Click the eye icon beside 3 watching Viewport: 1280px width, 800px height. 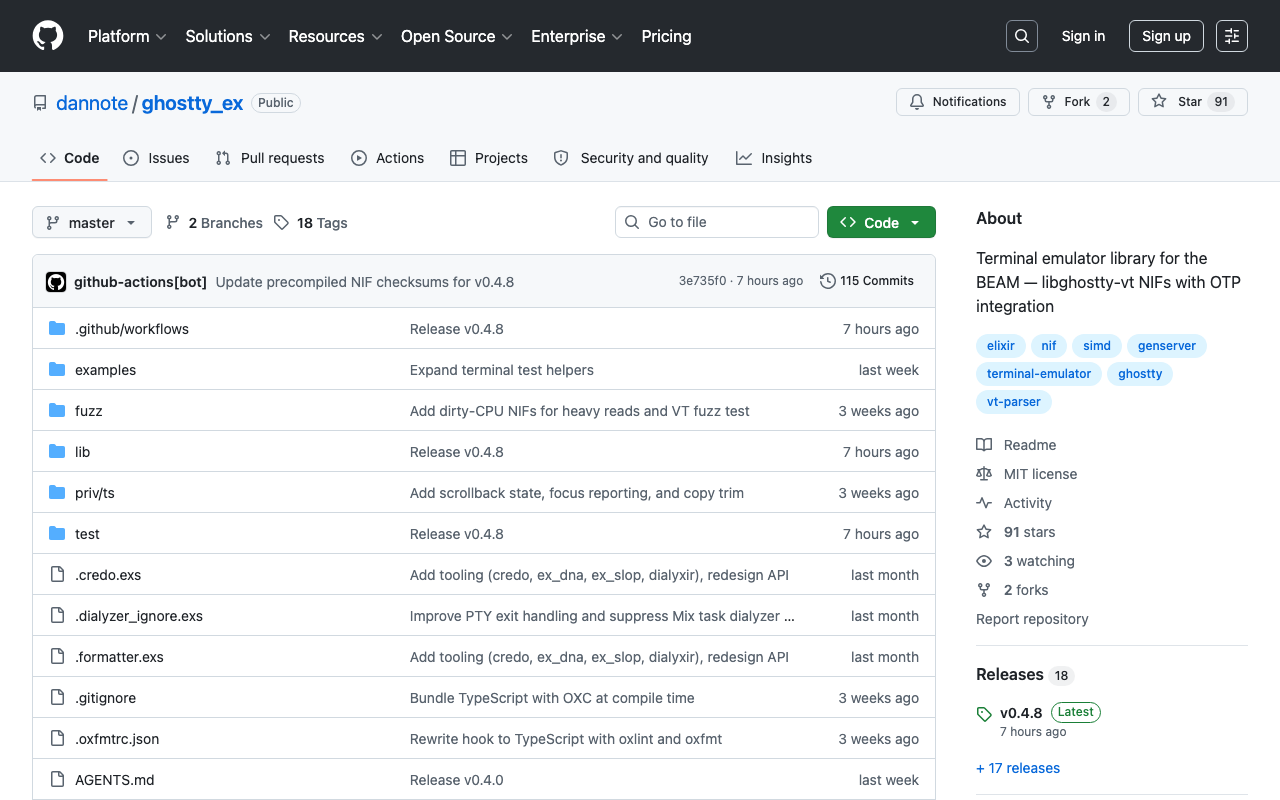click(x=984, y=561)
